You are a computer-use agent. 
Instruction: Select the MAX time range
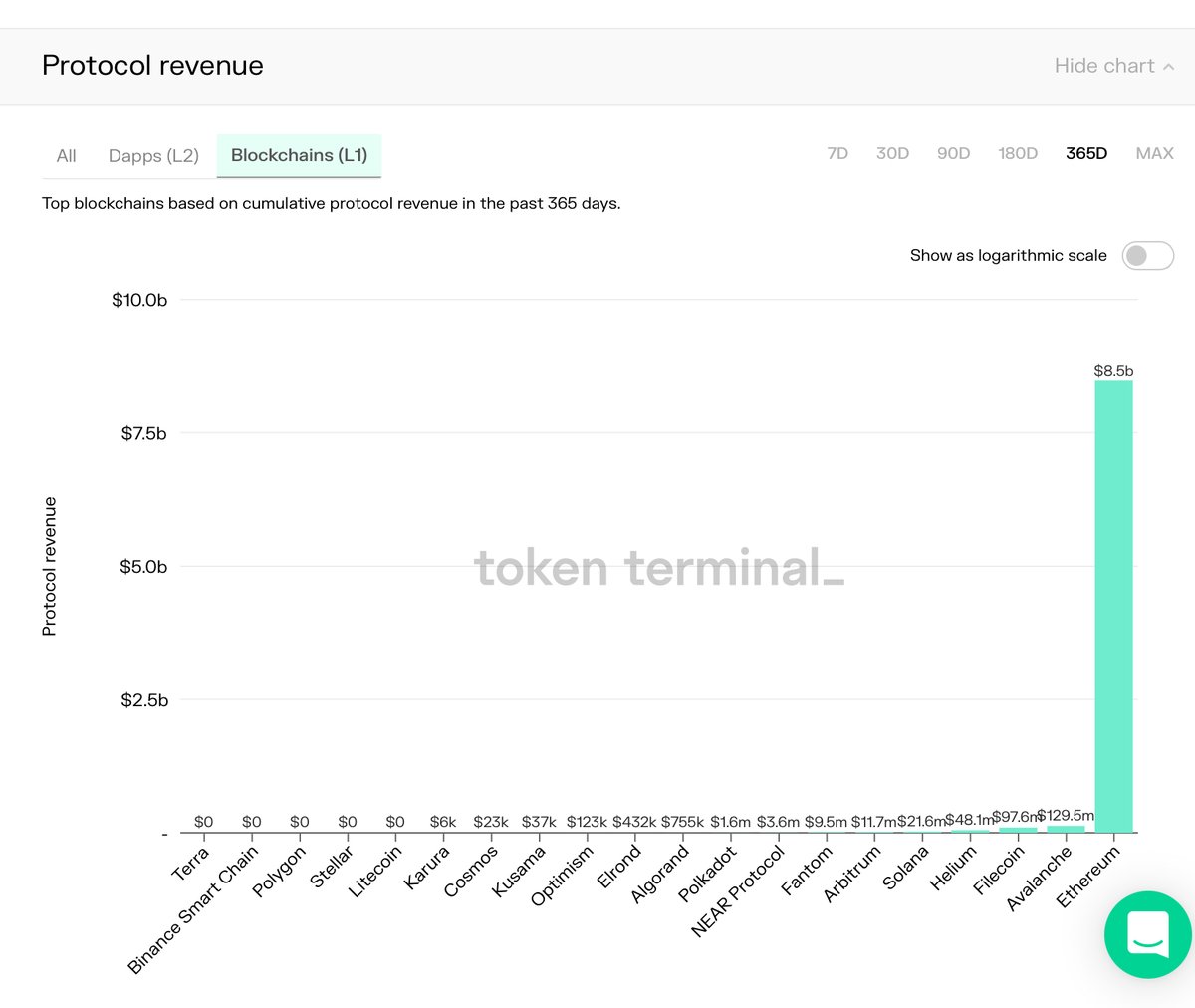click(1154, 153)
